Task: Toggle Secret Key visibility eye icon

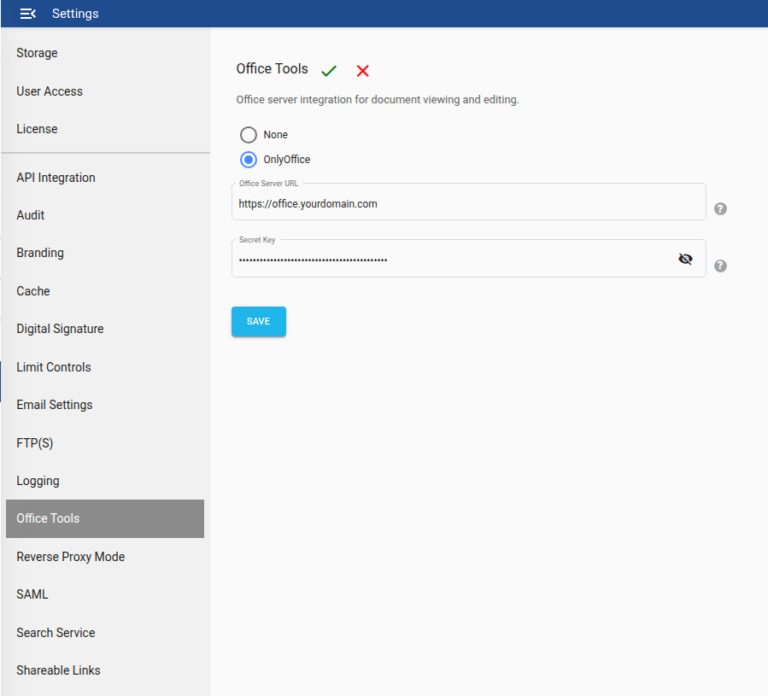Action: pos(685,259)
